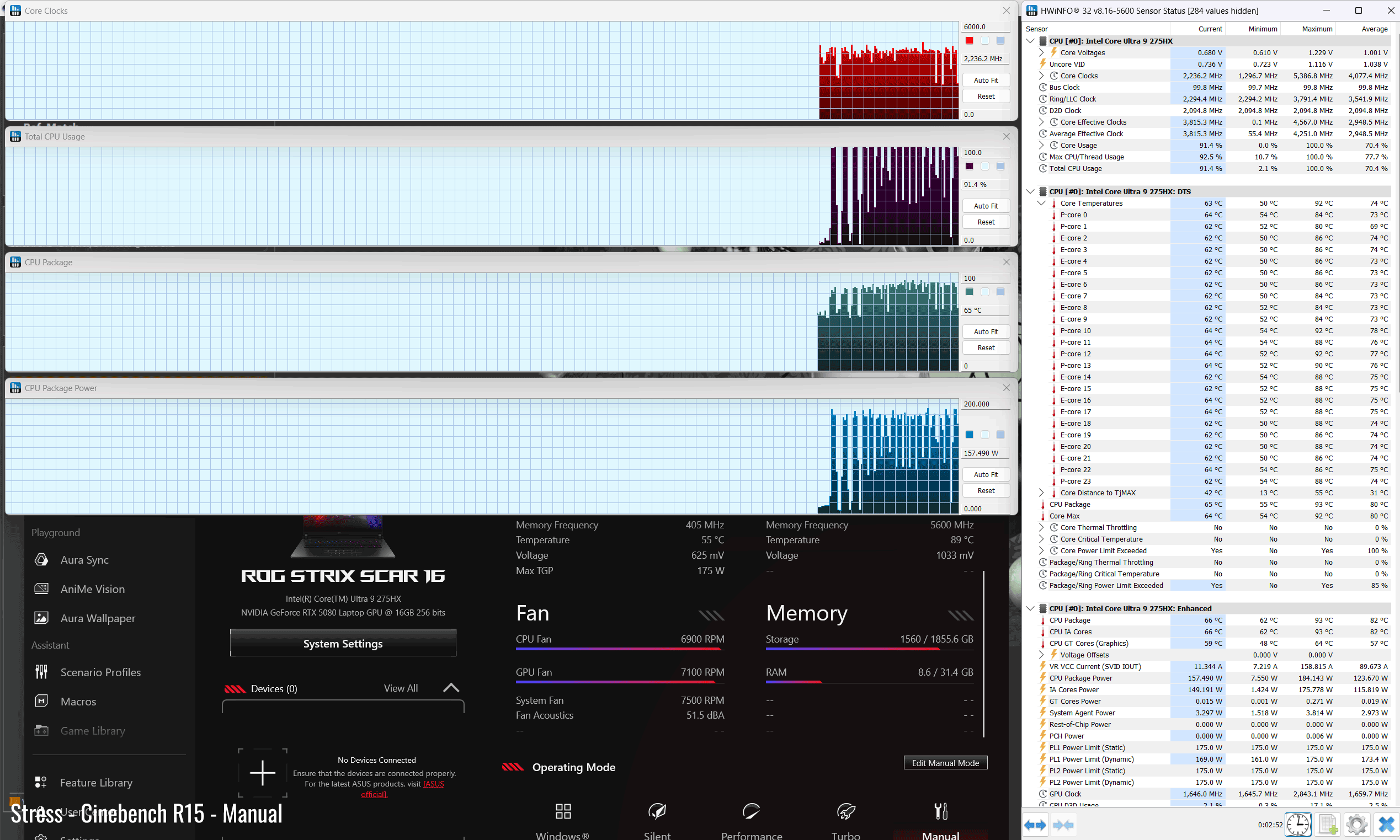Click the teal color swatch in CPU Package graph
Screen dimensions: 1400x840
tap(970, 292)
